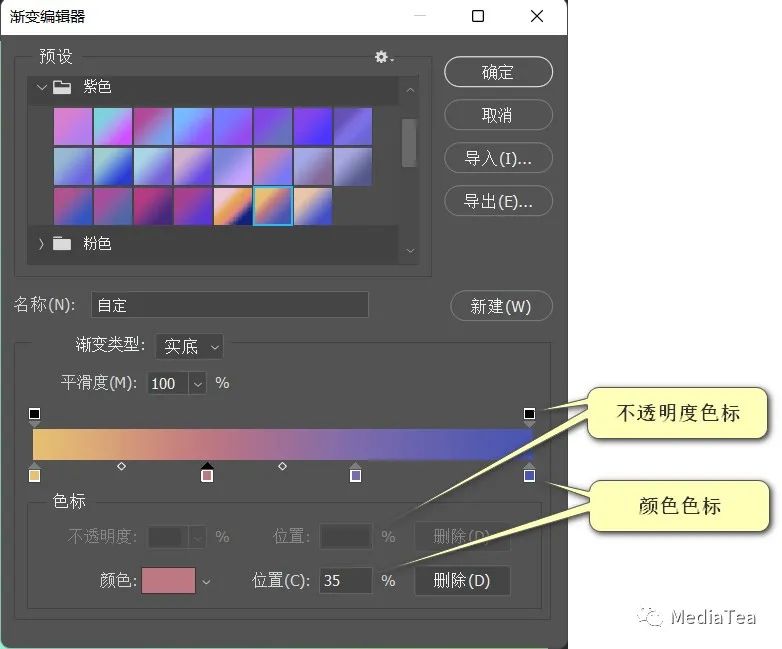Screen dimensions: 782x649
Task: Select fourth preset in third purple row
Action: [193, 206]
